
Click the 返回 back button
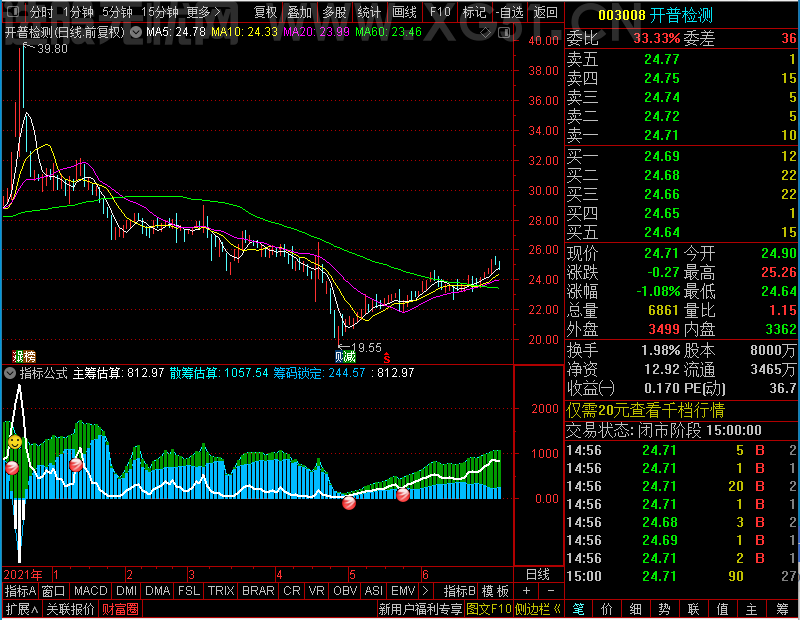545,12
